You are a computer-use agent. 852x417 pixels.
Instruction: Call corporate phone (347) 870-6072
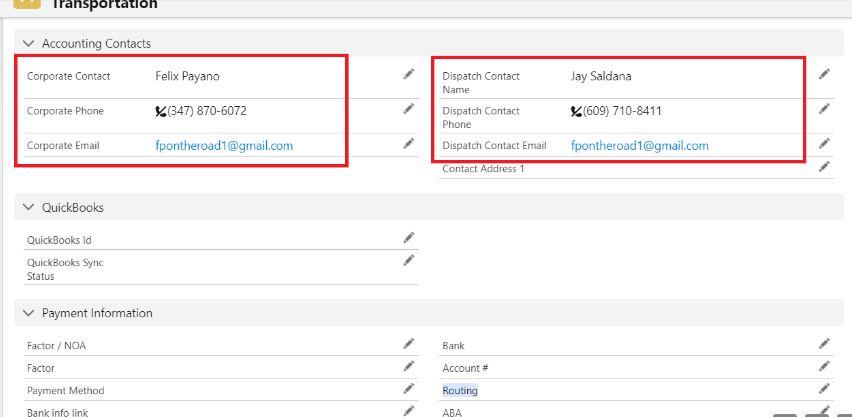coord(207,111)
